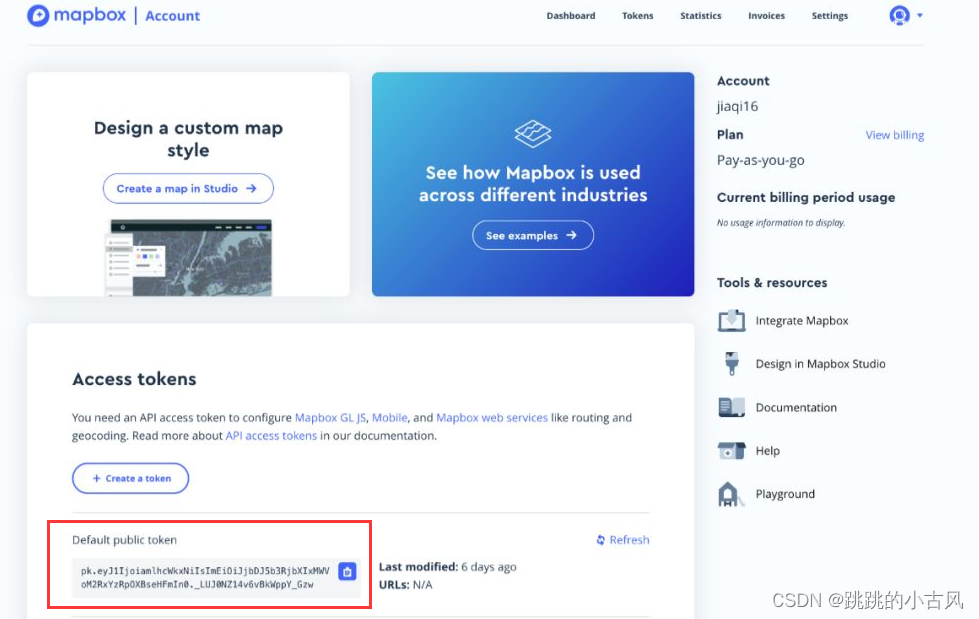Open the Statistics nav item
This screenshot has height=619, width=979.
coord(701,16)
